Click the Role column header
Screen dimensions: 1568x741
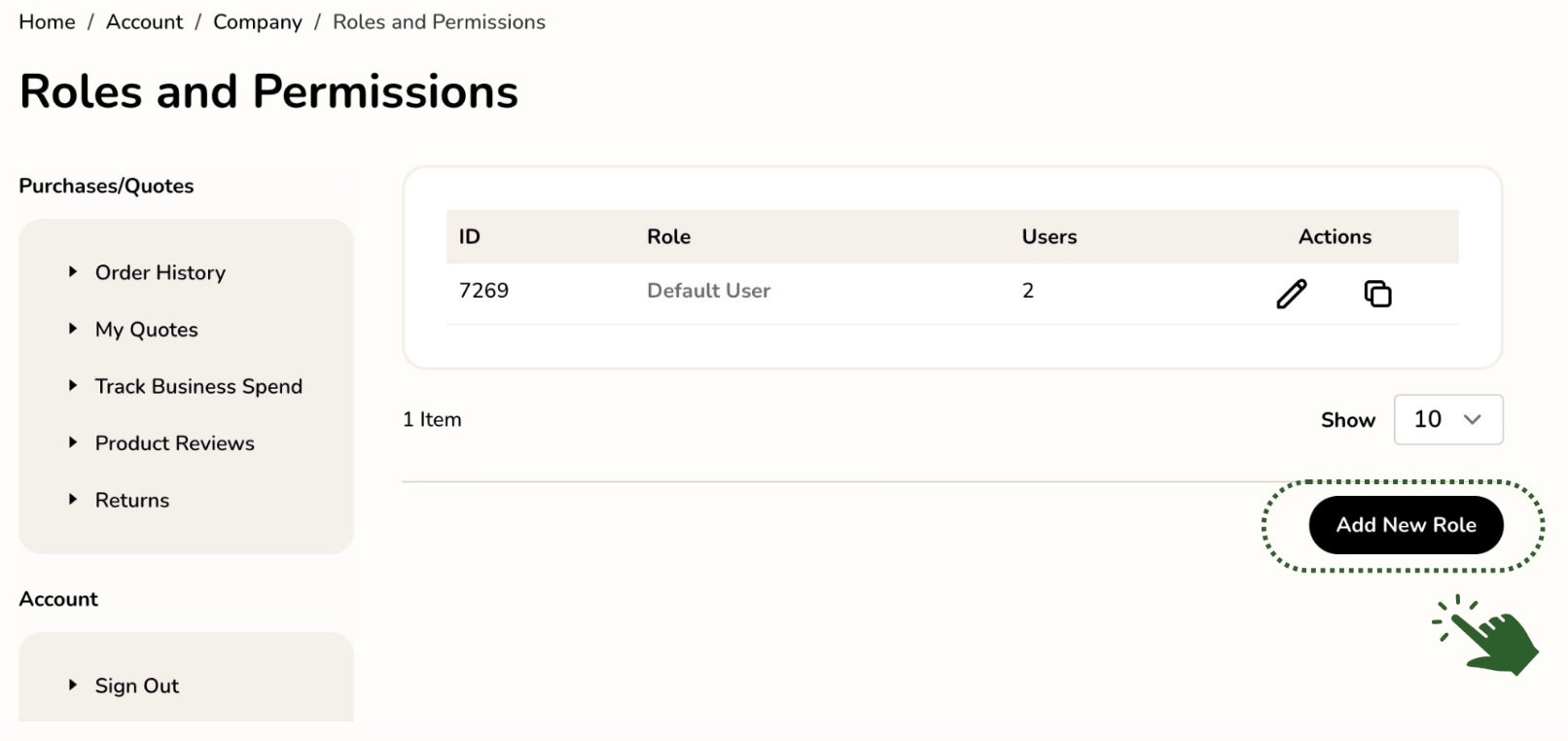668,236
